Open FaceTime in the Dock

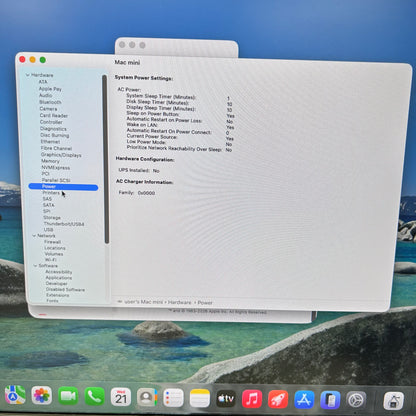(x=68, y=396)
